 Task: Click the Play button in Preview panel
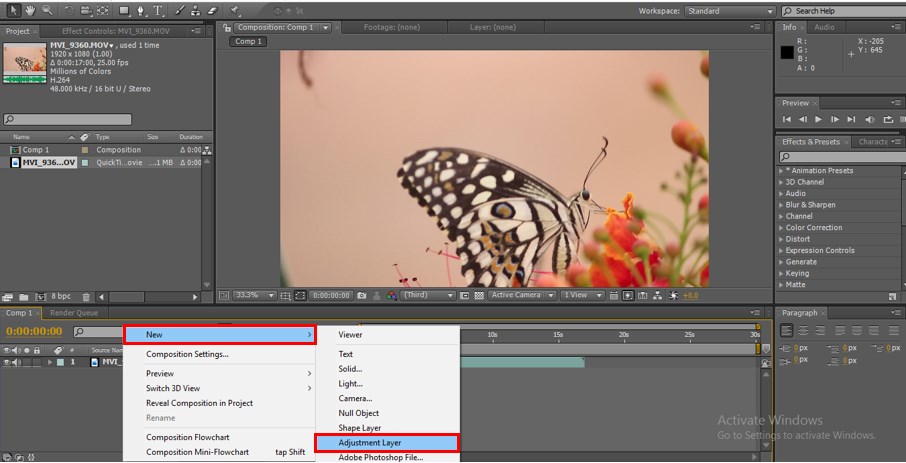pos(819,120)
